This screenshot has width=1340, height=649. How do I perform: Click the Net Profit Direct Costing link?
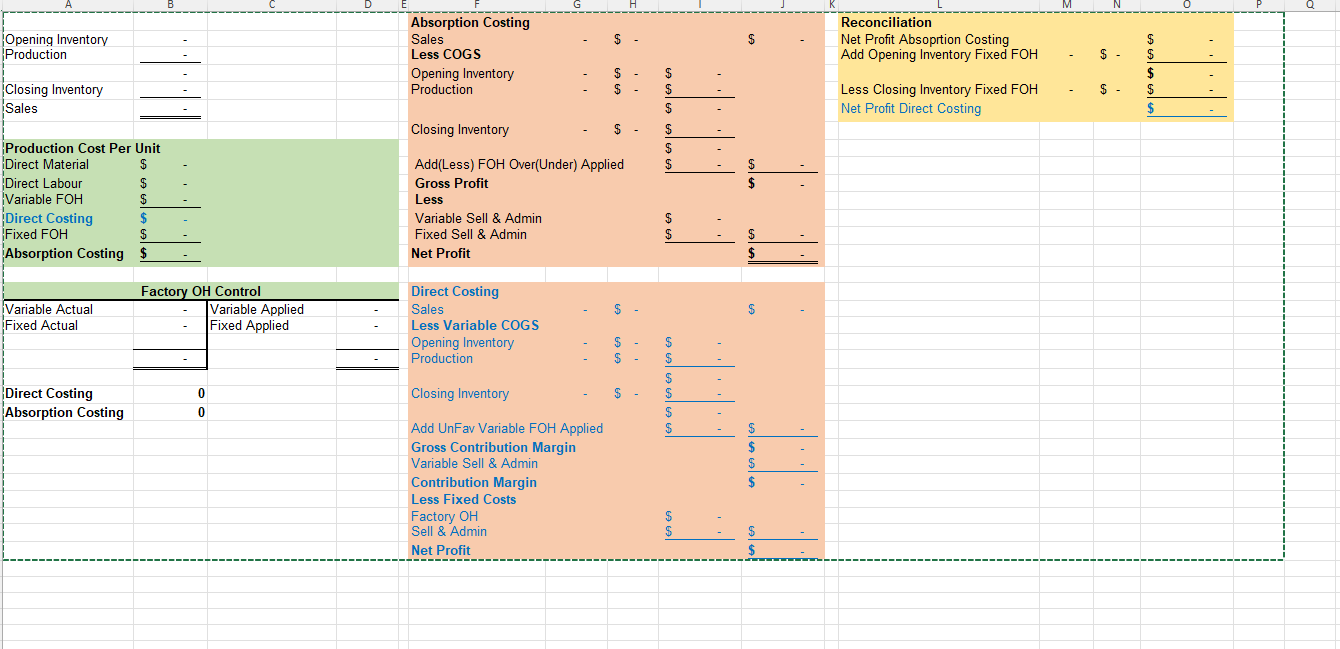coord(910,108)
